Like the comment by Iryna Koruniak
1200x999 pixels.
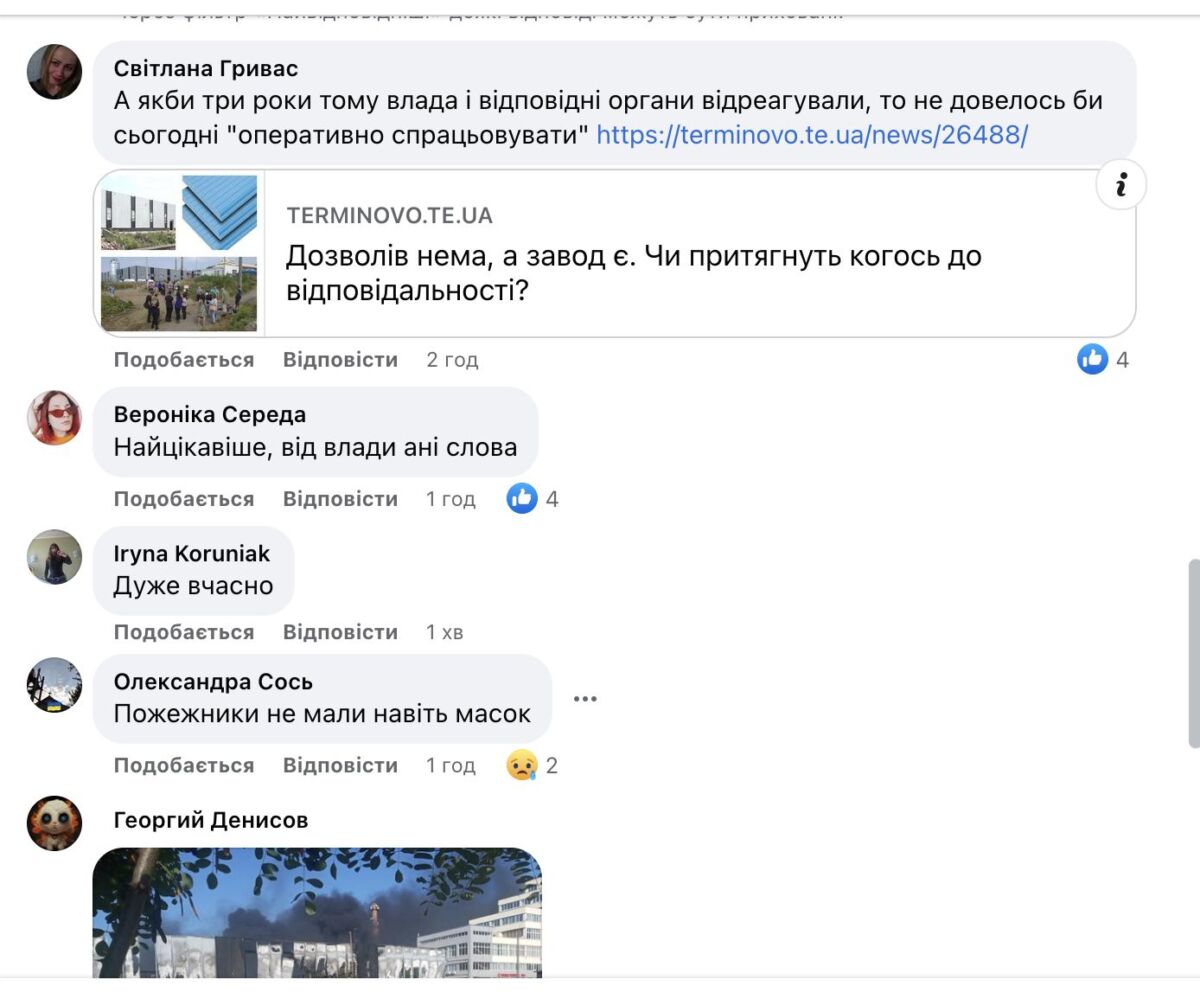[184, 632]
